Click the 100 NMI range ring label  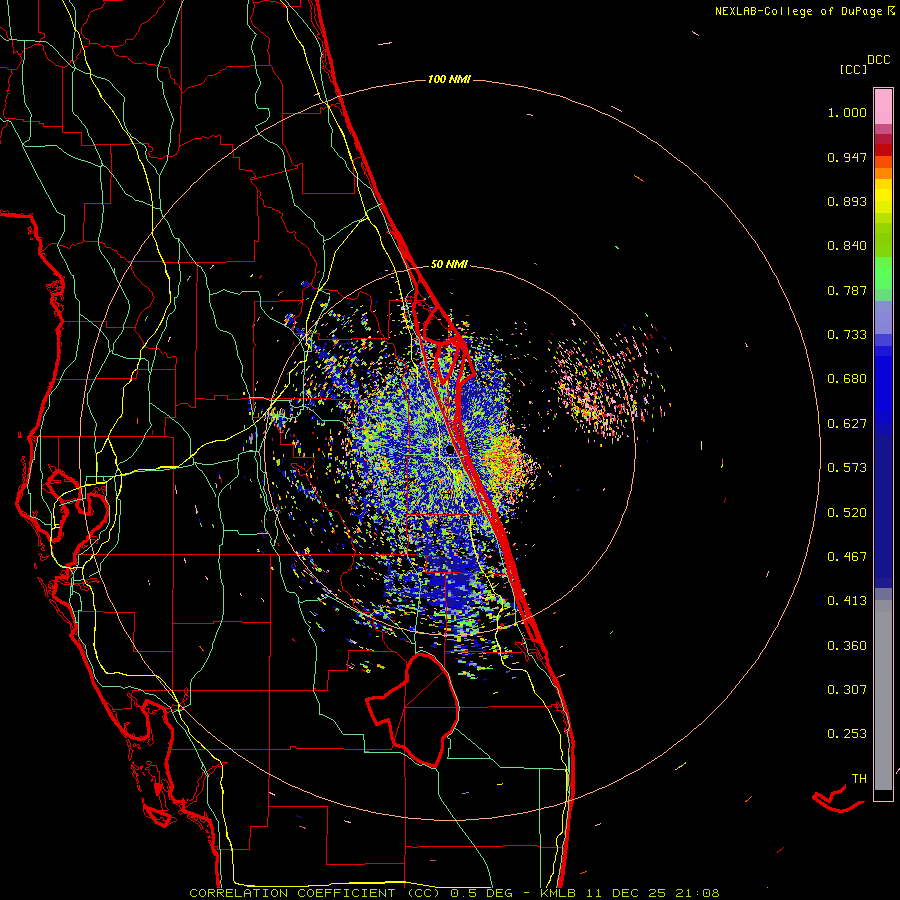pos(449,79)
